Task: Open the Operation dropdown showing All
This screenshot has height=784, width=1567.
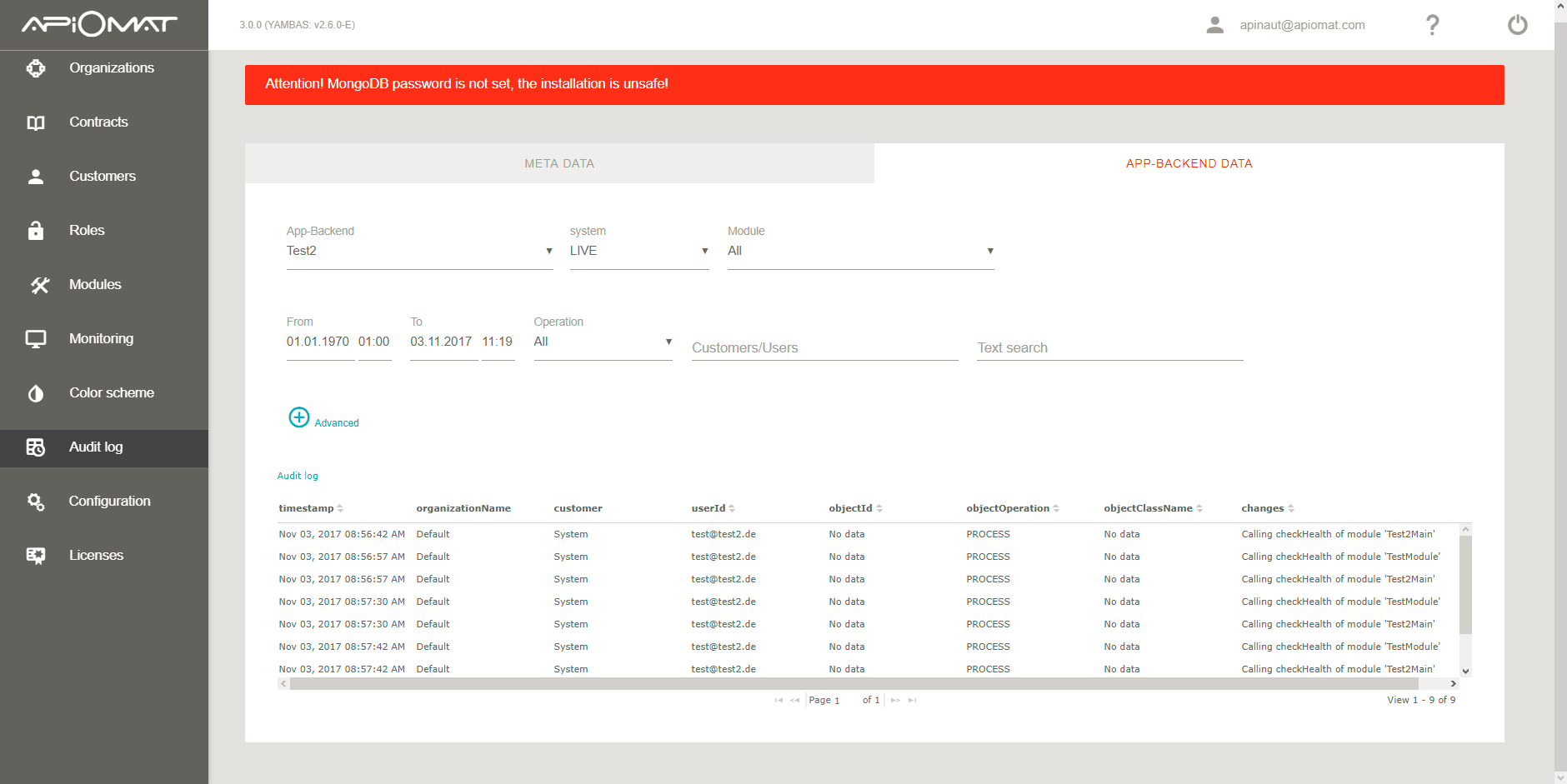Action: coord(603,342)
